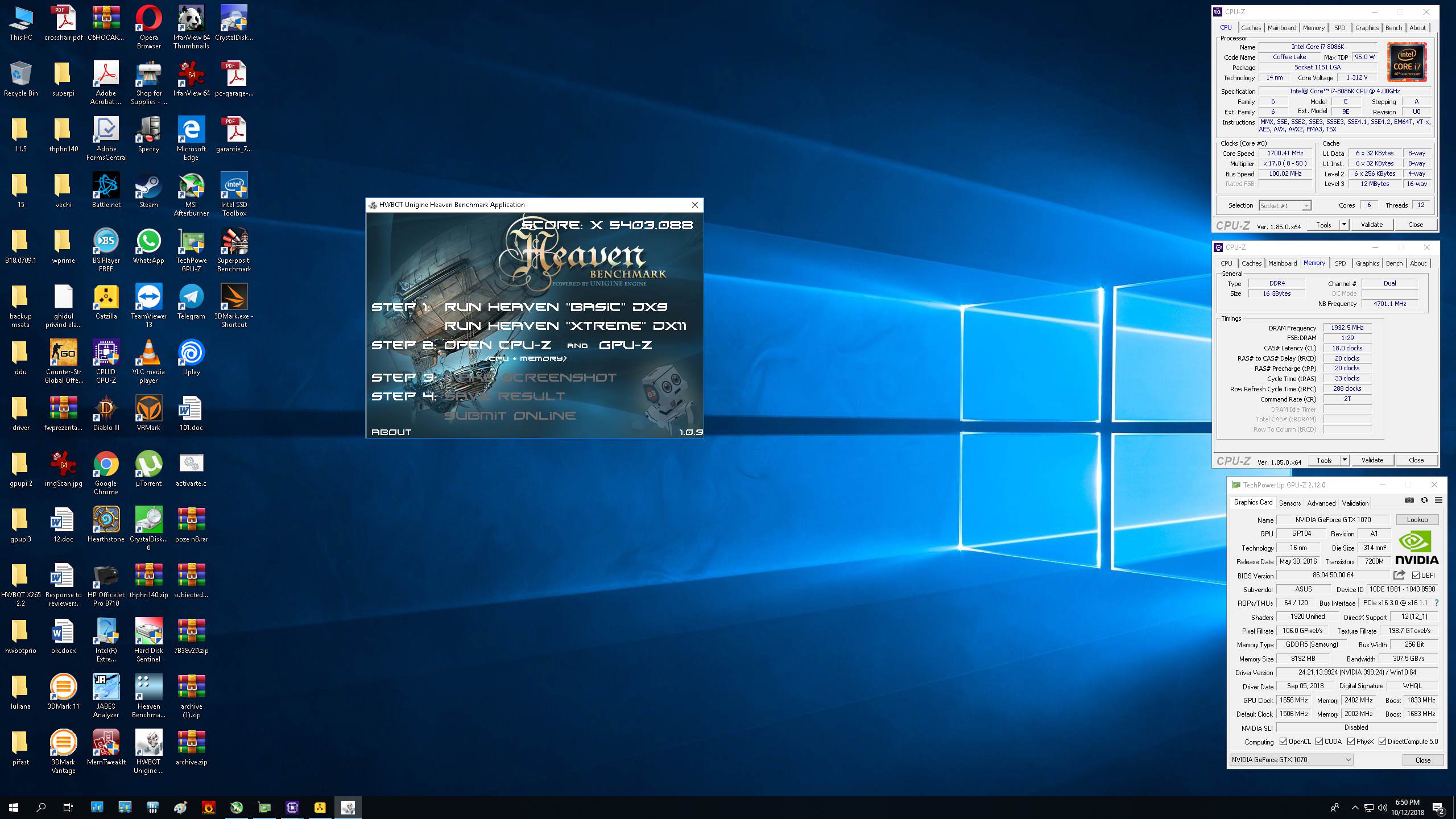This screenshot has width=1456, height=819.
Task: Click GPU-Z refresh icon
Action: click(x=1424, y=500)
